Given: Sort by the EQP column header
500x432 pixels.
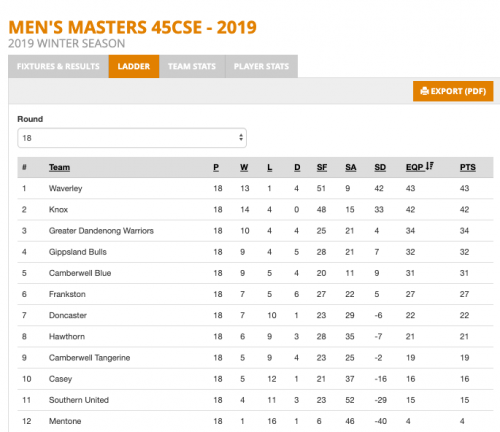Looking at the screenshot, I should point(414,167).
